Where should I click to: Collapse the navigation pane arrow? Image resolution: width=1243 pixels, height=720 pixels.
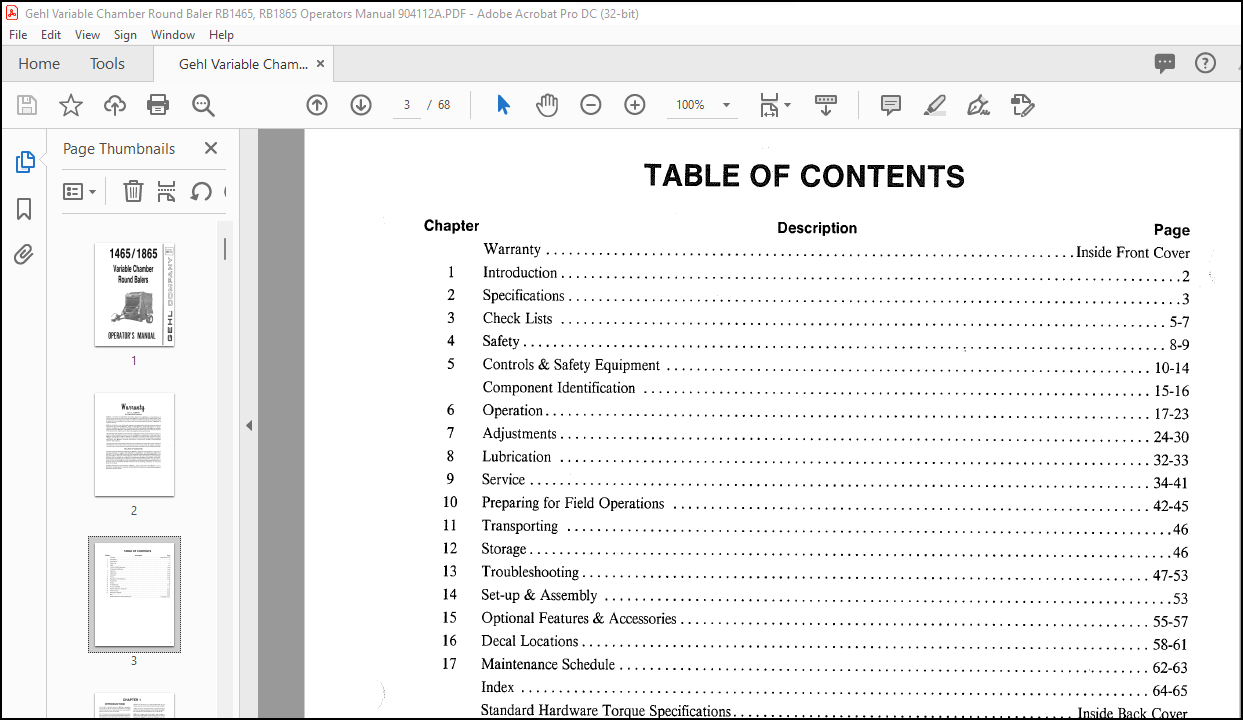point(249,425)
